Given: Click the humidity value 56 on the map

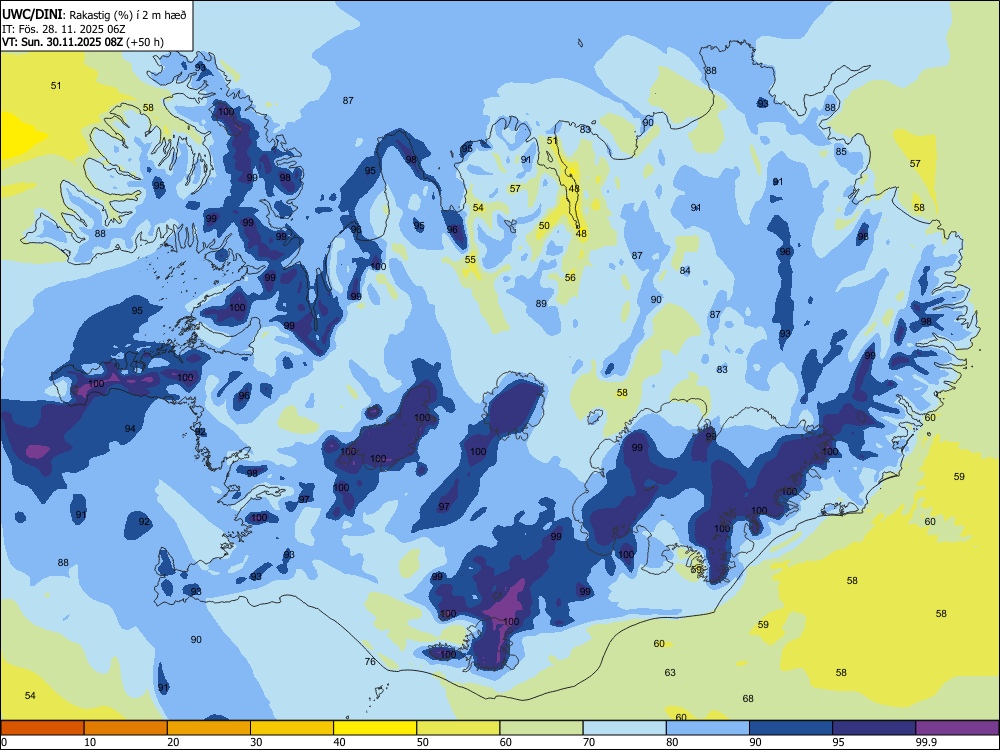Looking at the screenshot, I should [x=570, y=277].
